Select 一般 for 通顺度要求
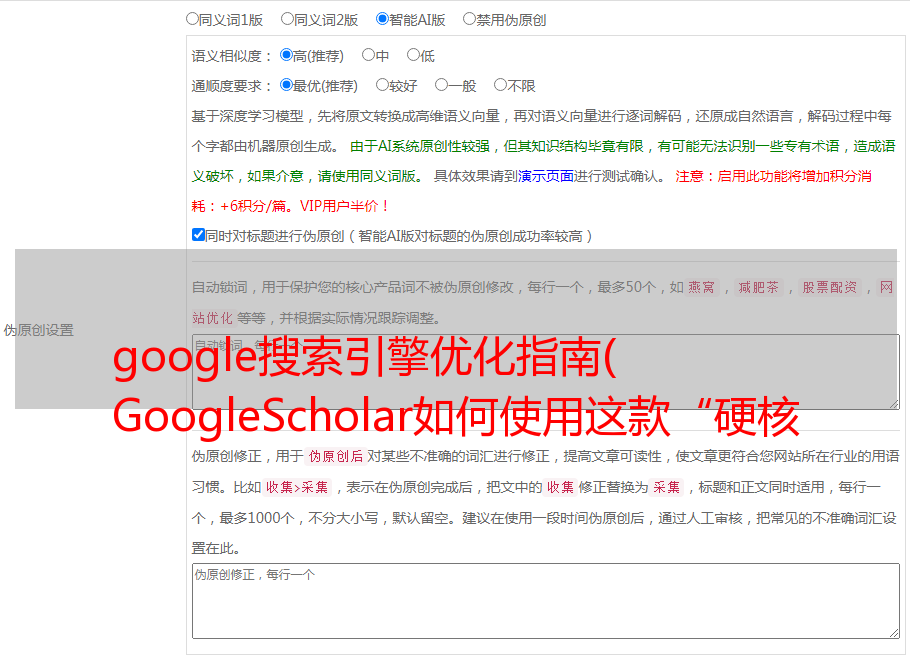The width and height of the screenshot is (911, 658). click(442, 85)
